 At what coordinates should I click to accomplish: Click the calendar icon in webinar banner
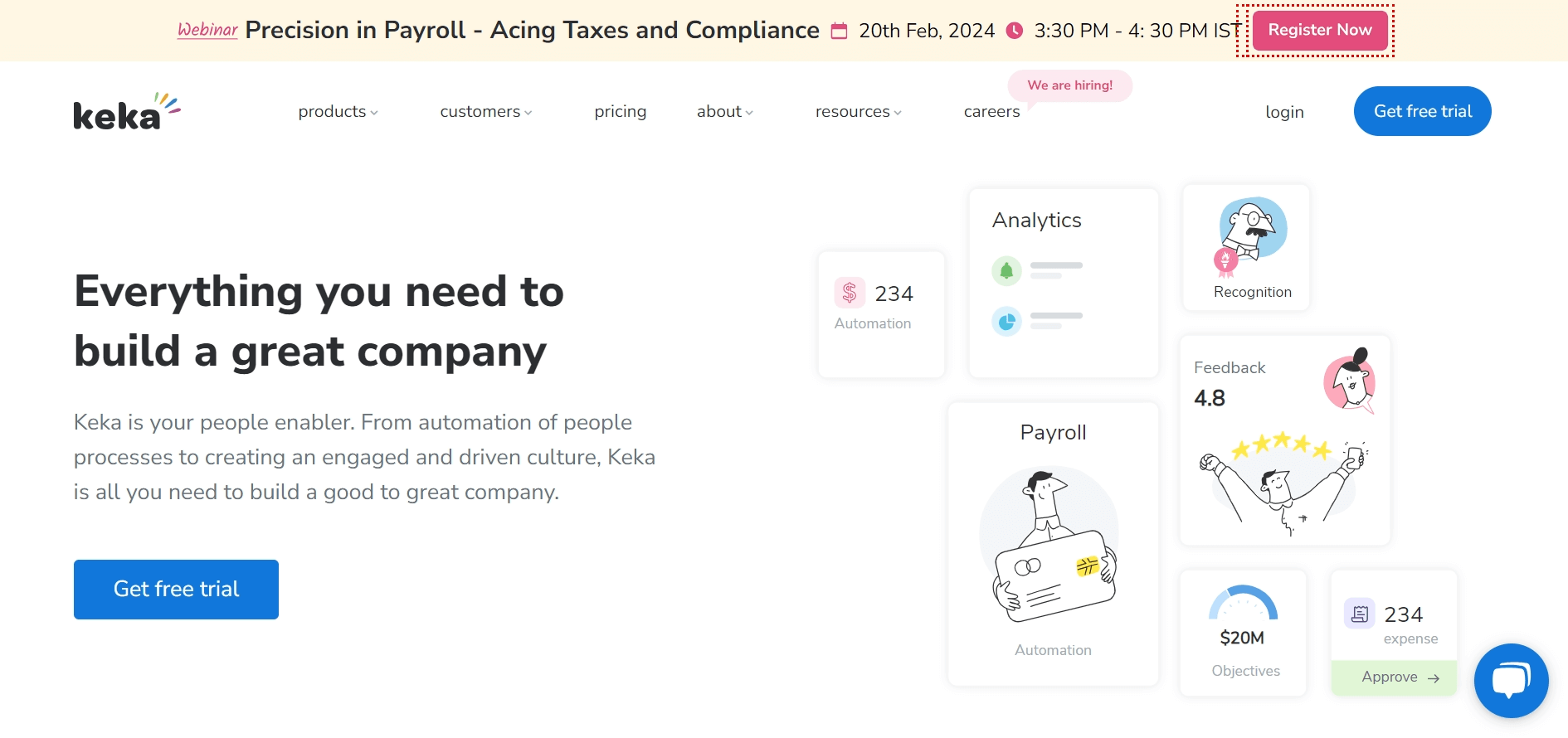click(x=840, y=31)
